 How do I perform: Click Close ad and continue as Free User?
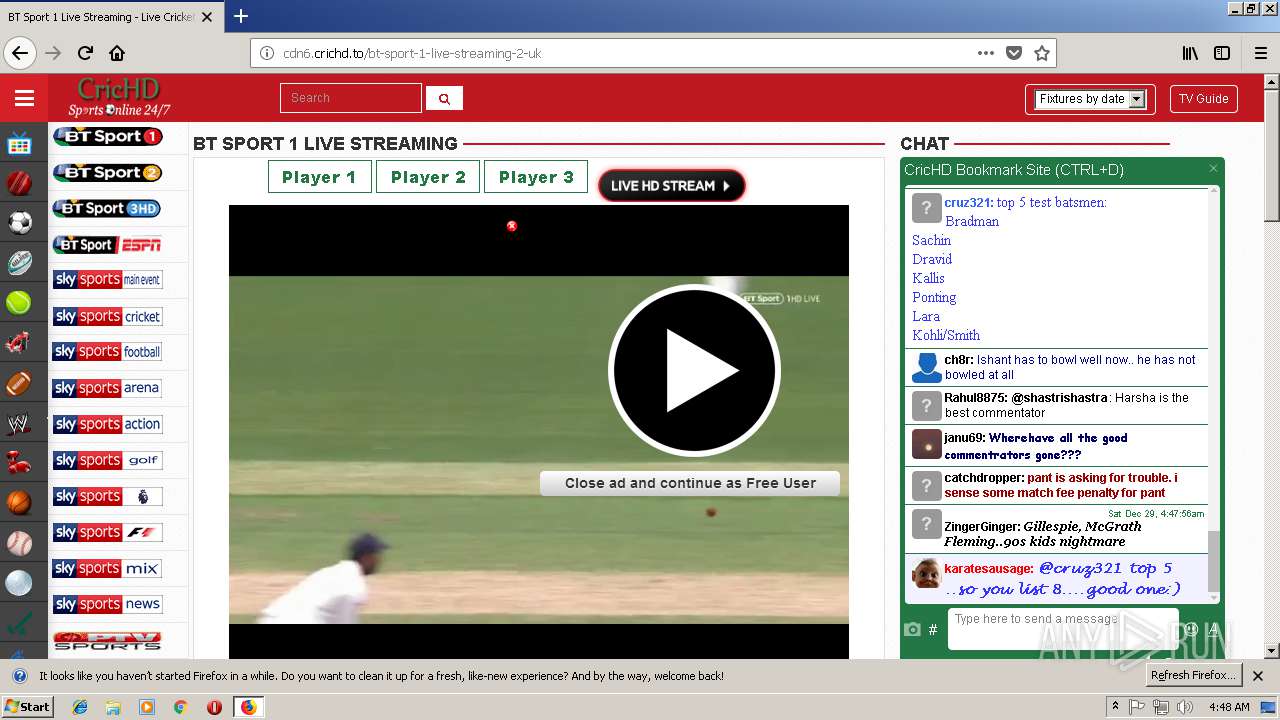tap(690, 483)
